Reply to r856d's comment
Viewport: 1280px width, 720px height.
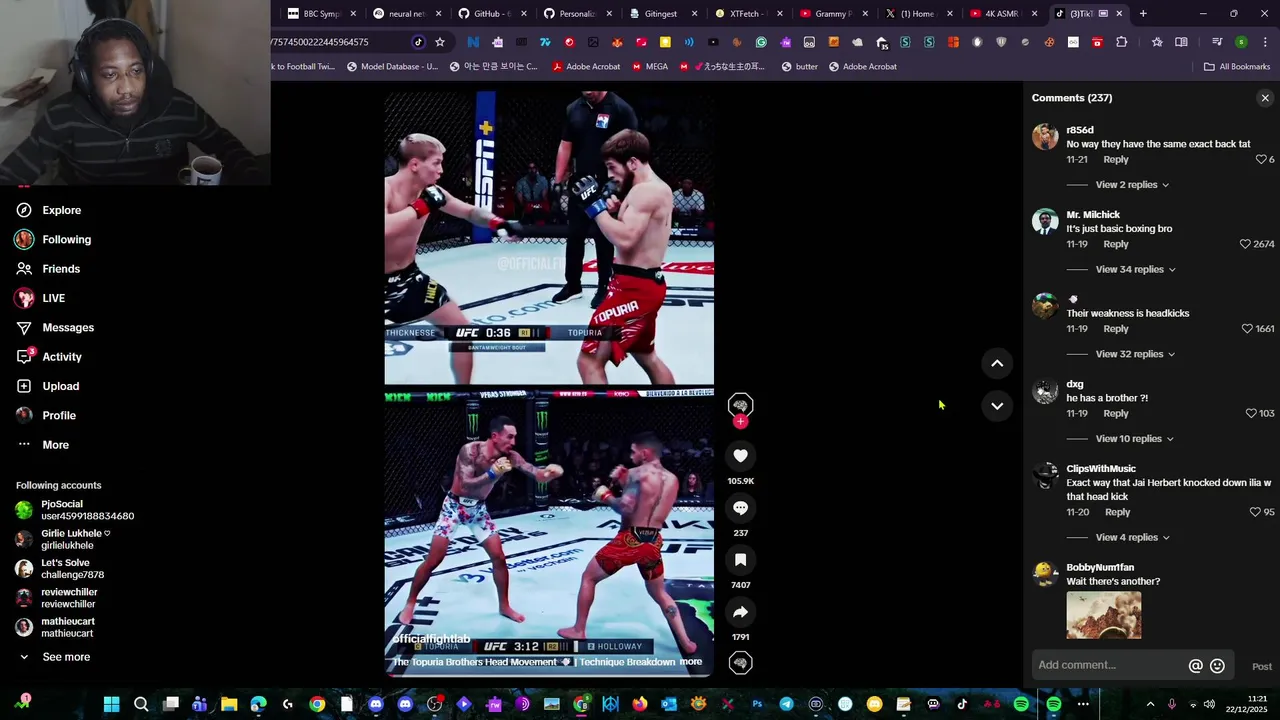(x=1116, y=160)
